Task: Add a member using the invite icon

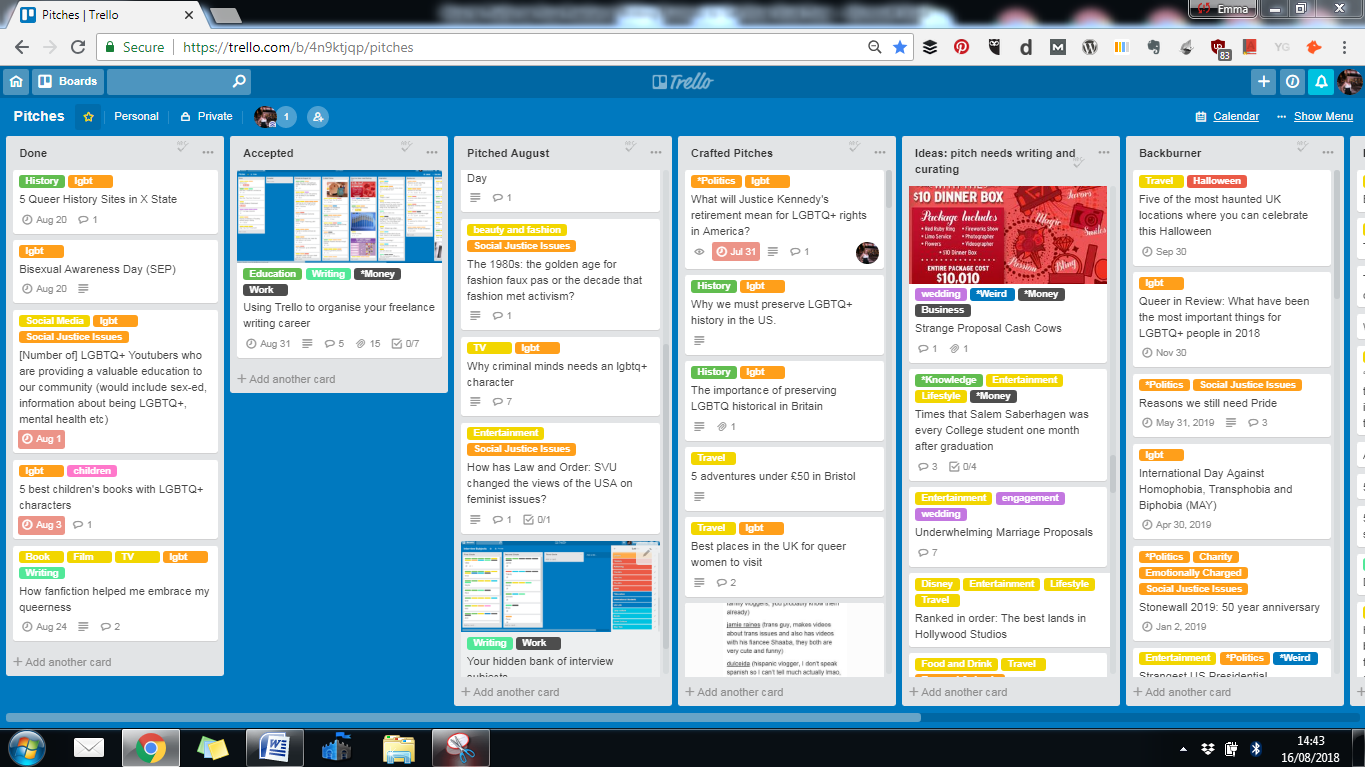Action: click(x=318, y=117)
